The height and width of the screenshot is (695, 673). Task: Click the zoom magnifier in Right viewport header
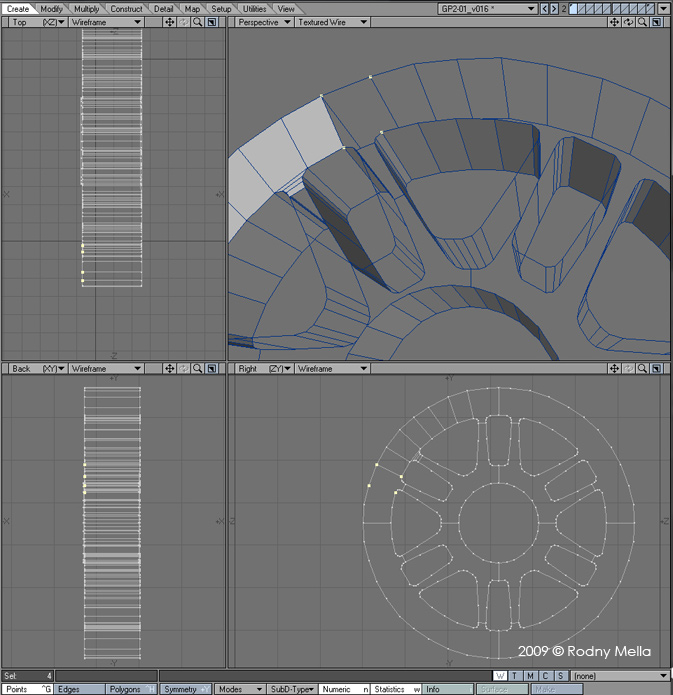(642, 369)
